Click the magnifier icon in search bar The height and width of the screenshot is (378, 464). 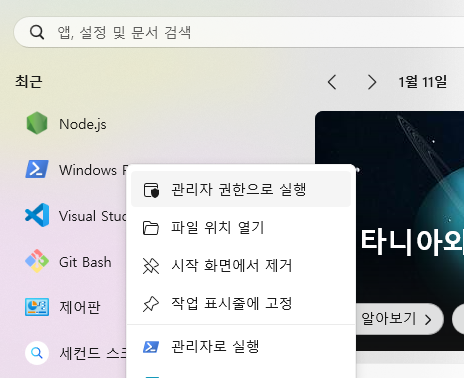(37, 32)
